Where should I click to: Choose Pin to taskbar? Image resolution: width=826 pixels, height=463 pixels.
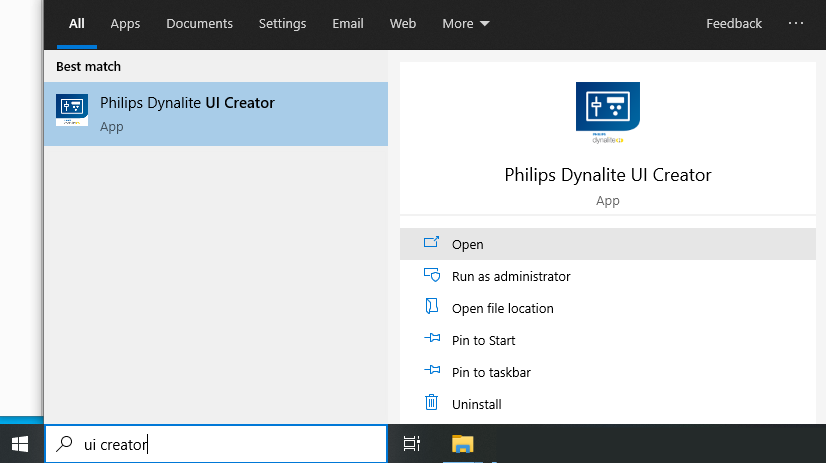[608, 372]
